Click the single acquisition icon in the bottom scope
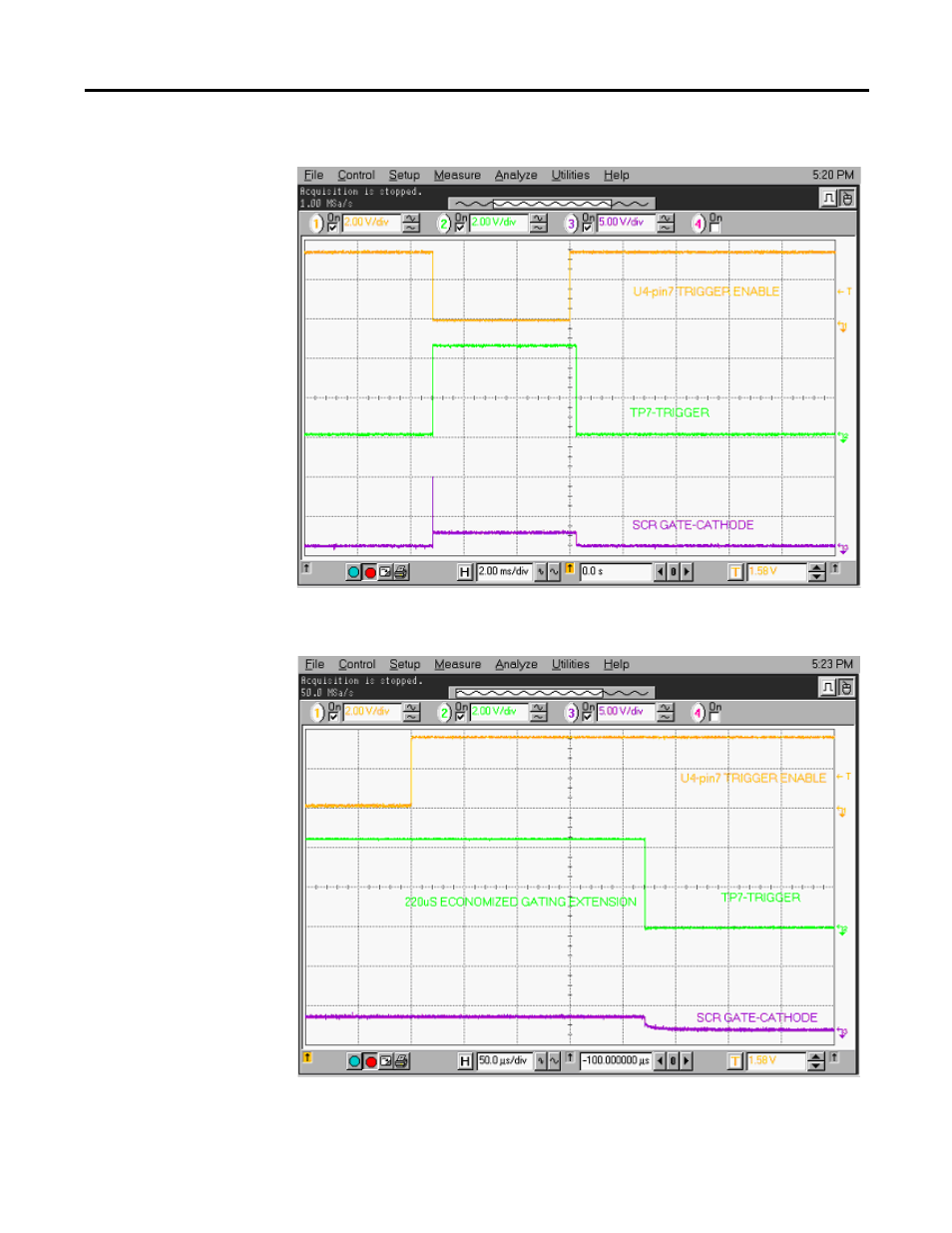This screenshot has width=952, height=1233. 385,1061
